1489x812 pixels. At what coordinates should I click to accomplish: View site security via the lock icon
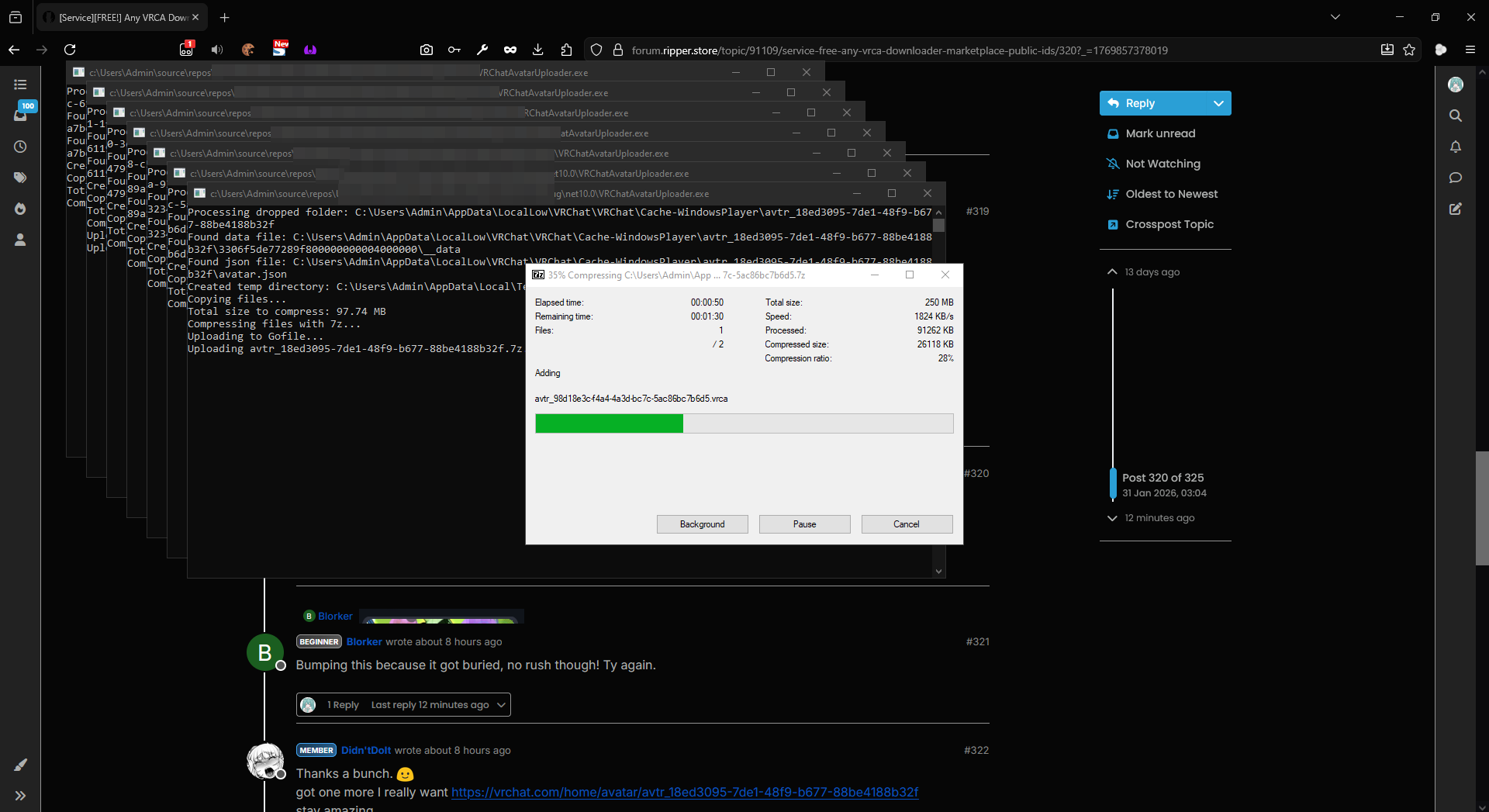(x=618, y=50)
